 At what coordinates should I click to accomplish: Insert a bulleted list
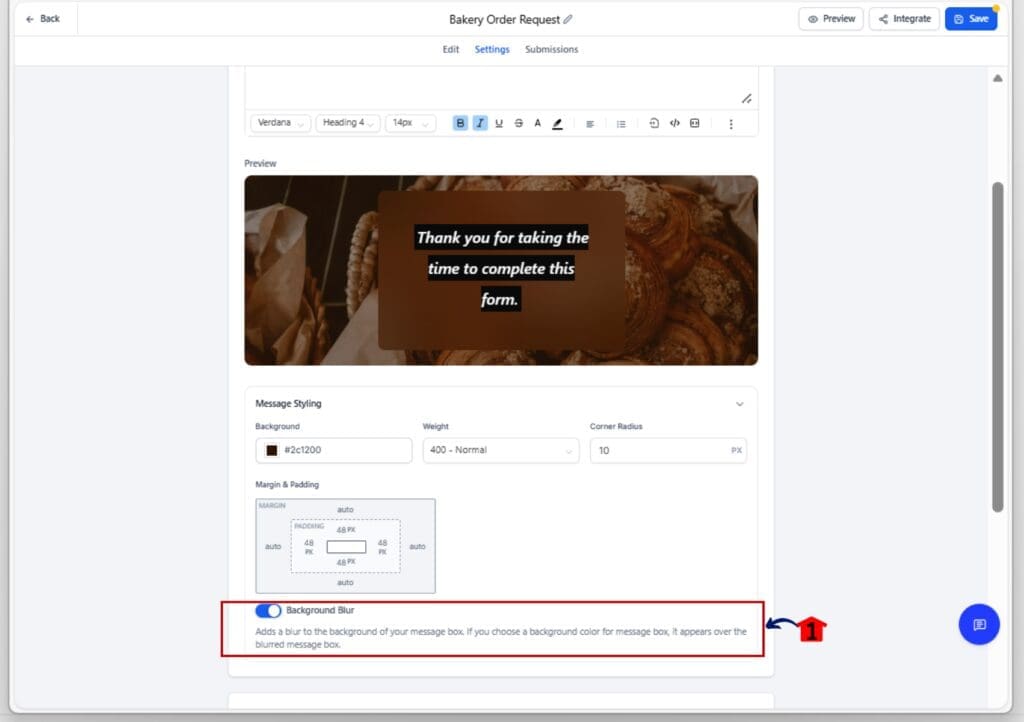point(621,123)
